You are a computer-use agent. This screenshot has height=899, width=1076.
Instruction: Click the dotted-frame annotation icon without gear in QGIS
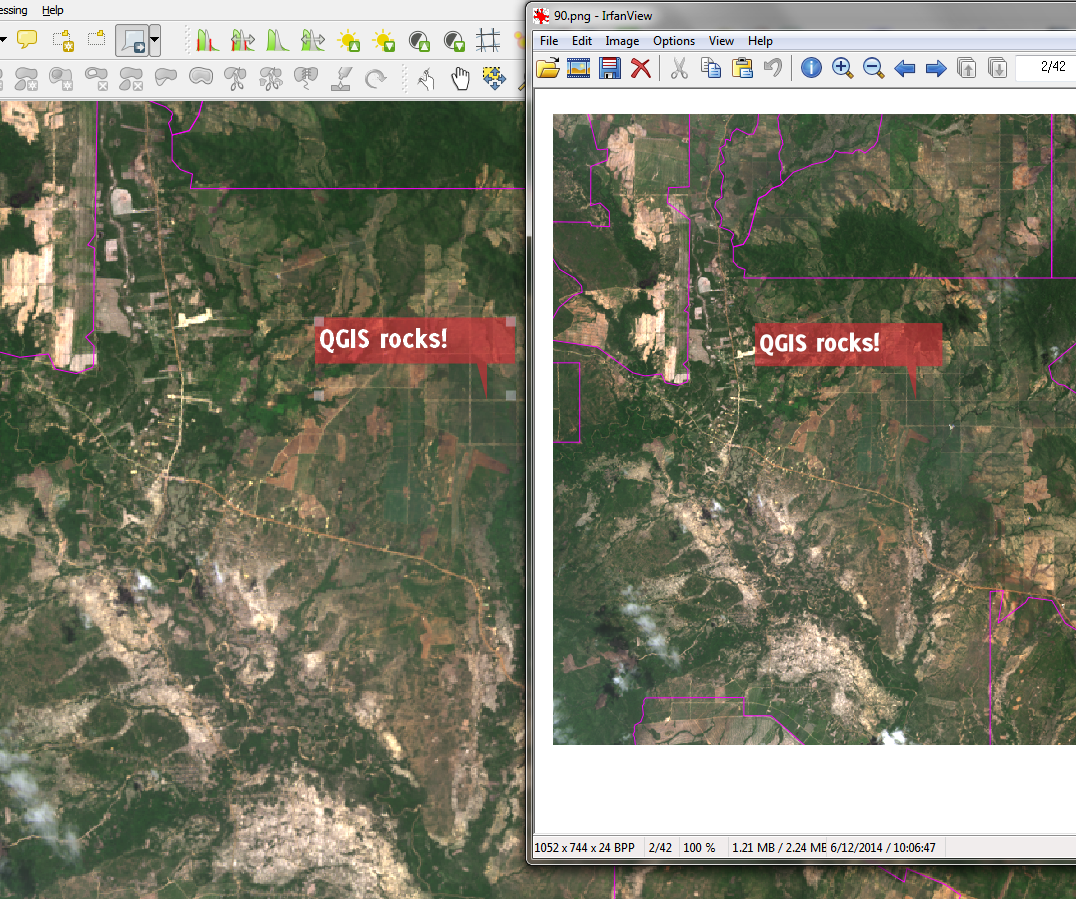[96, 39]
